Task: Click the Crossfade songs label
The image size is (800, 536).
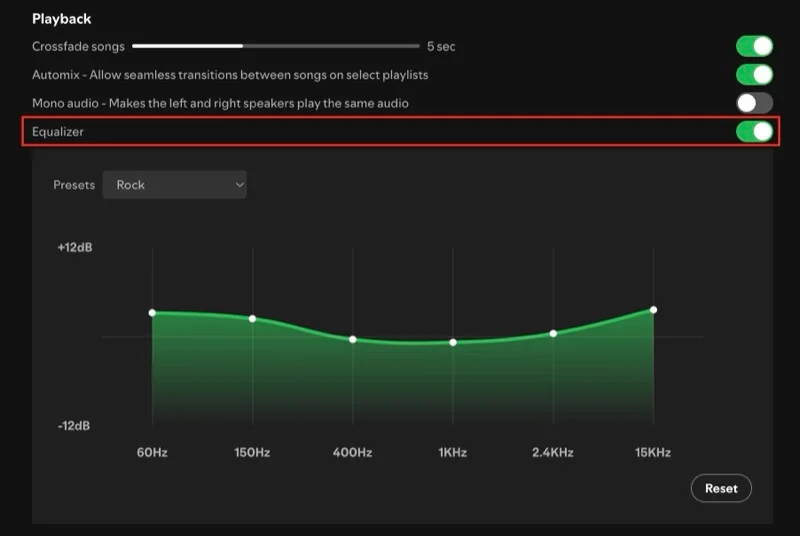Action: click(78, 46)
